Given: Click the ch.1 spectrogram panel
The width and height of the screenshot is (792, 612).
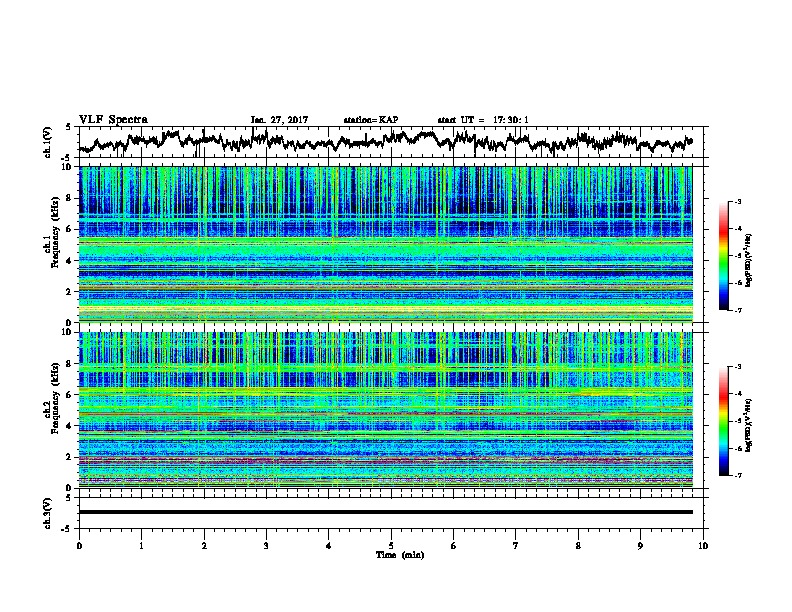Looking at the screenshot, I should pyautogui.click(x=385, y=244).
